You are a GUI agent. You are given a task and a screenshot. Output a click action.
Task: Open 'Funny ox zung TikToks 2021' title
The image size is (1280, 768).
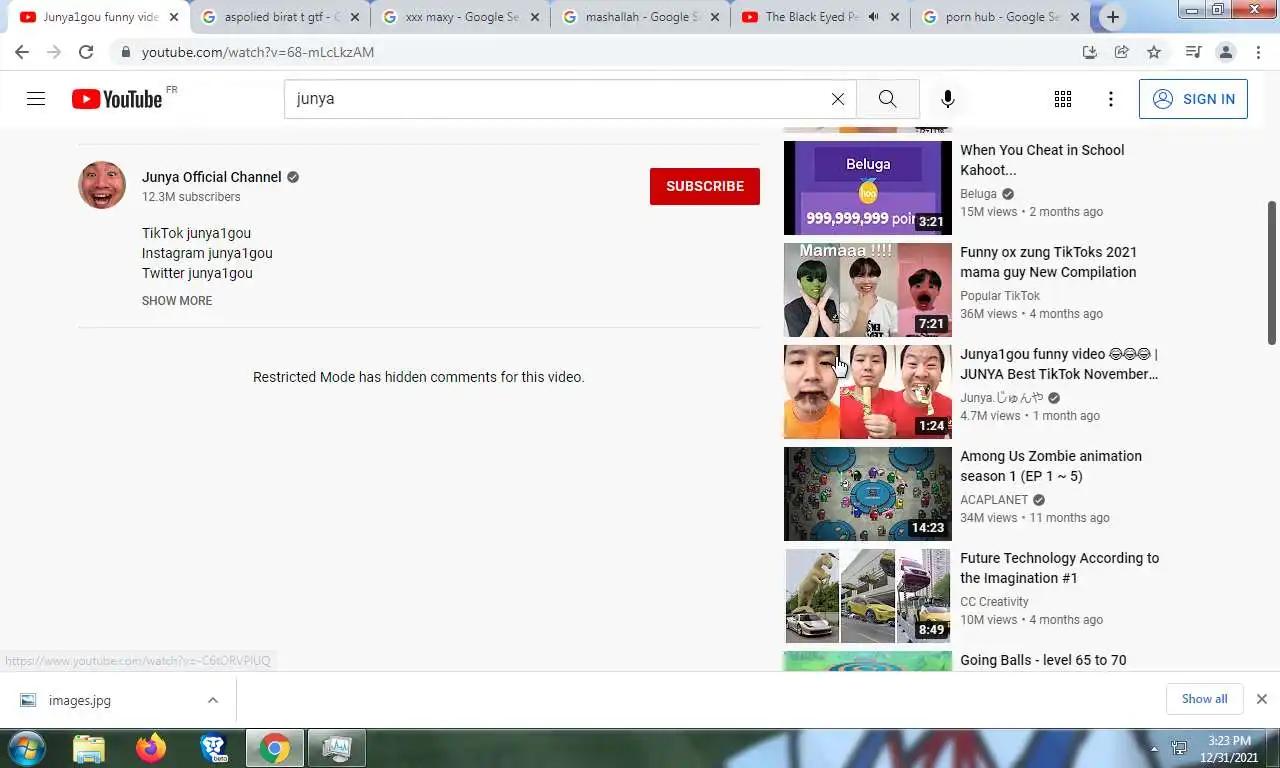[1048, 262]
